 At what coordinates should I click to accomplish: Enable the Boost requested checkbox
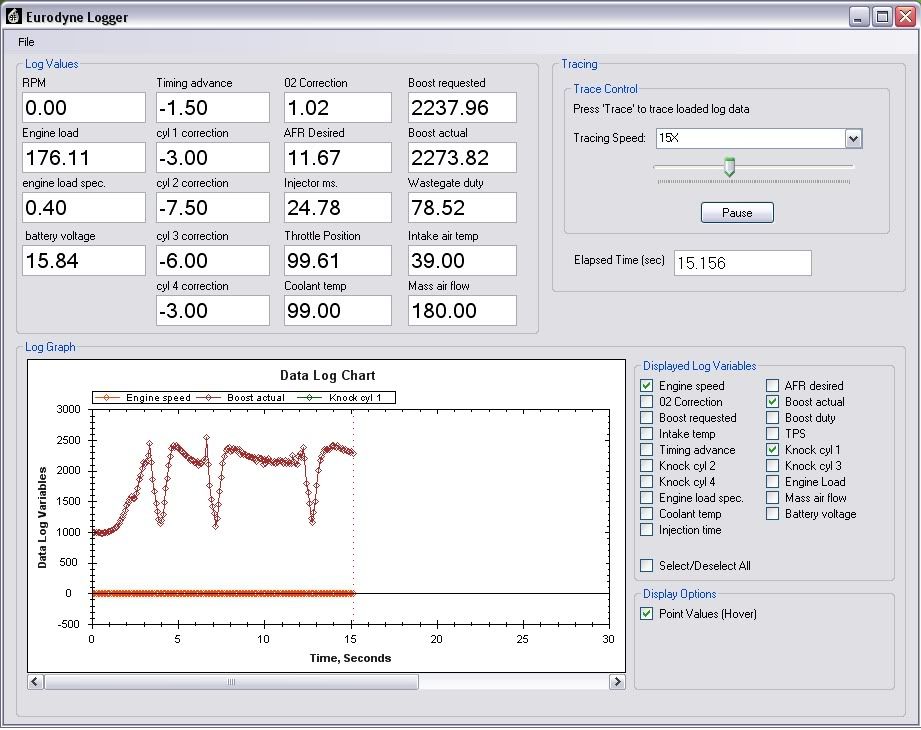click(646, 418)
